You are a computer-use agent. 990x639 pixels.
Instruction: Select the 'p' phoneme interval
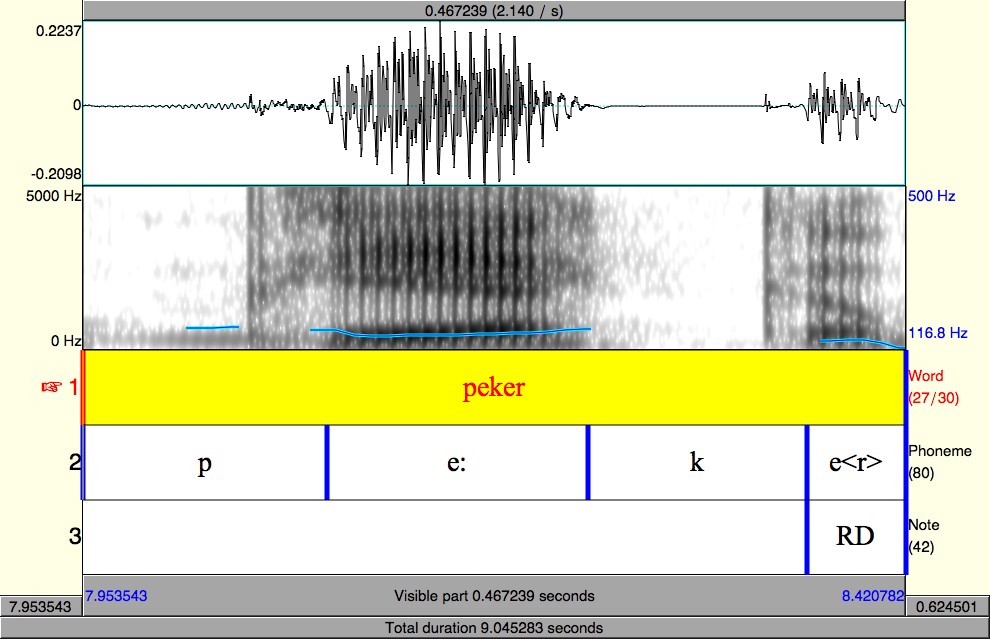[x=205, y=462]
